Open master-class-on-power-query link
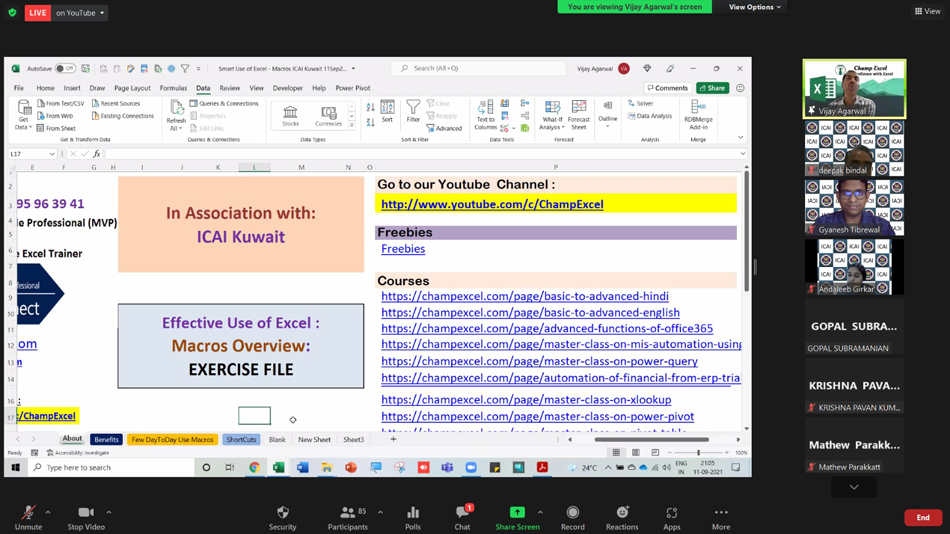This screenshot has height=534, width=950. coord(539,361)
